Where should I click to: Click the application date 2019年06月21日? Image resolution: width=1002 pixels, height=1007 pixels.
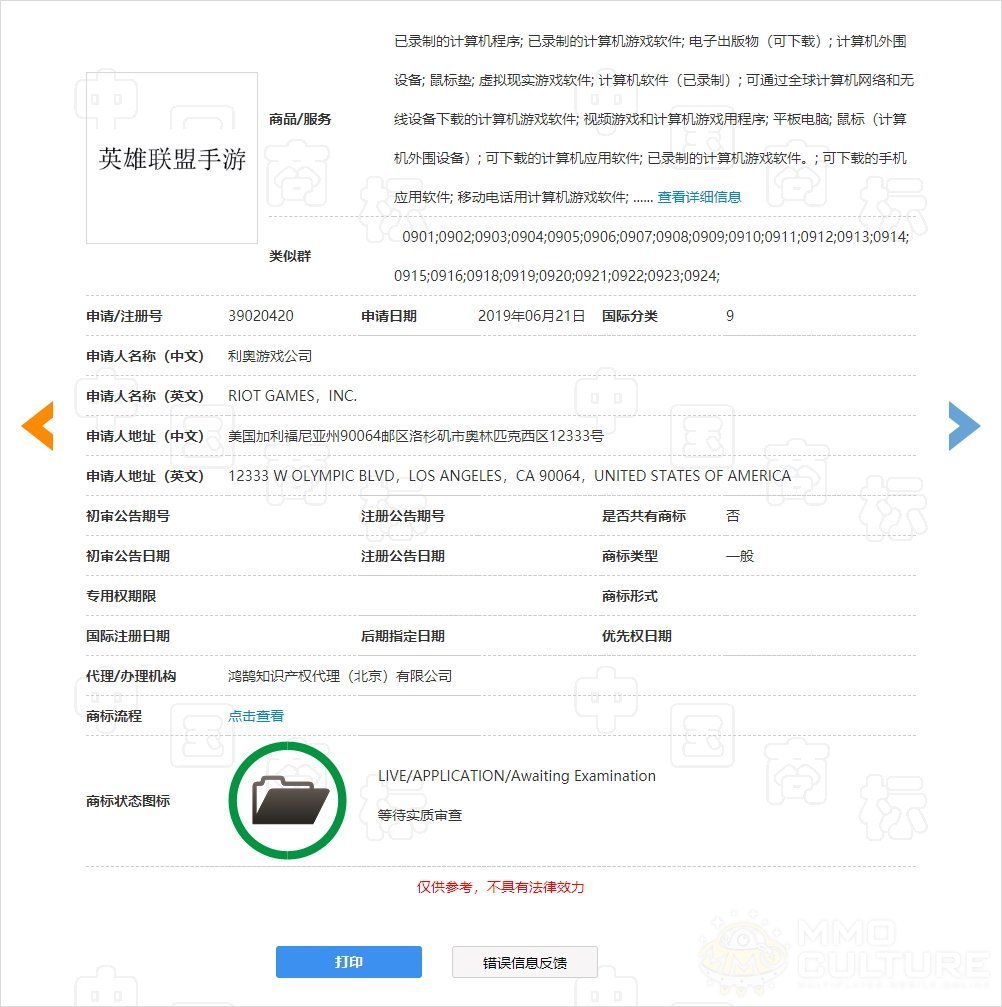tap(531, 316)
